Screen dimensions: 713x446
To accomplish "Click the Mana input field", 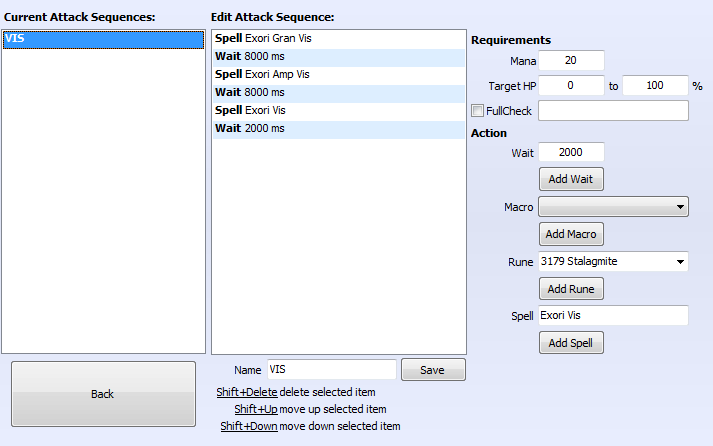I will click(x=571, y=61).
